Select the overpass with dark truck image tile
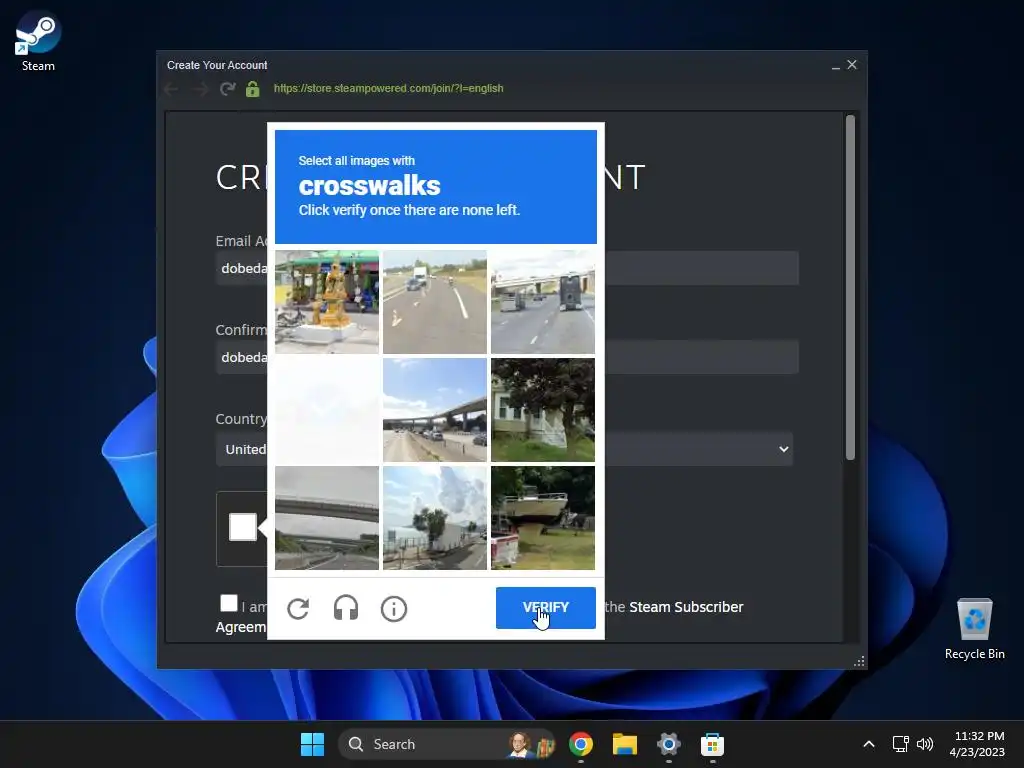The image size is (1024, 768). [x=543, y=302]
